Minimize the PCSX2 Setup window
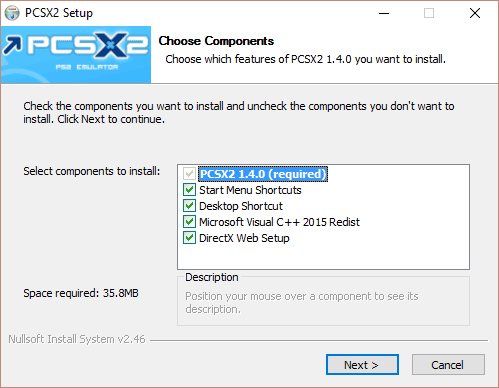Viewport: 499px width, 388px height. click(x=384, y=13)
